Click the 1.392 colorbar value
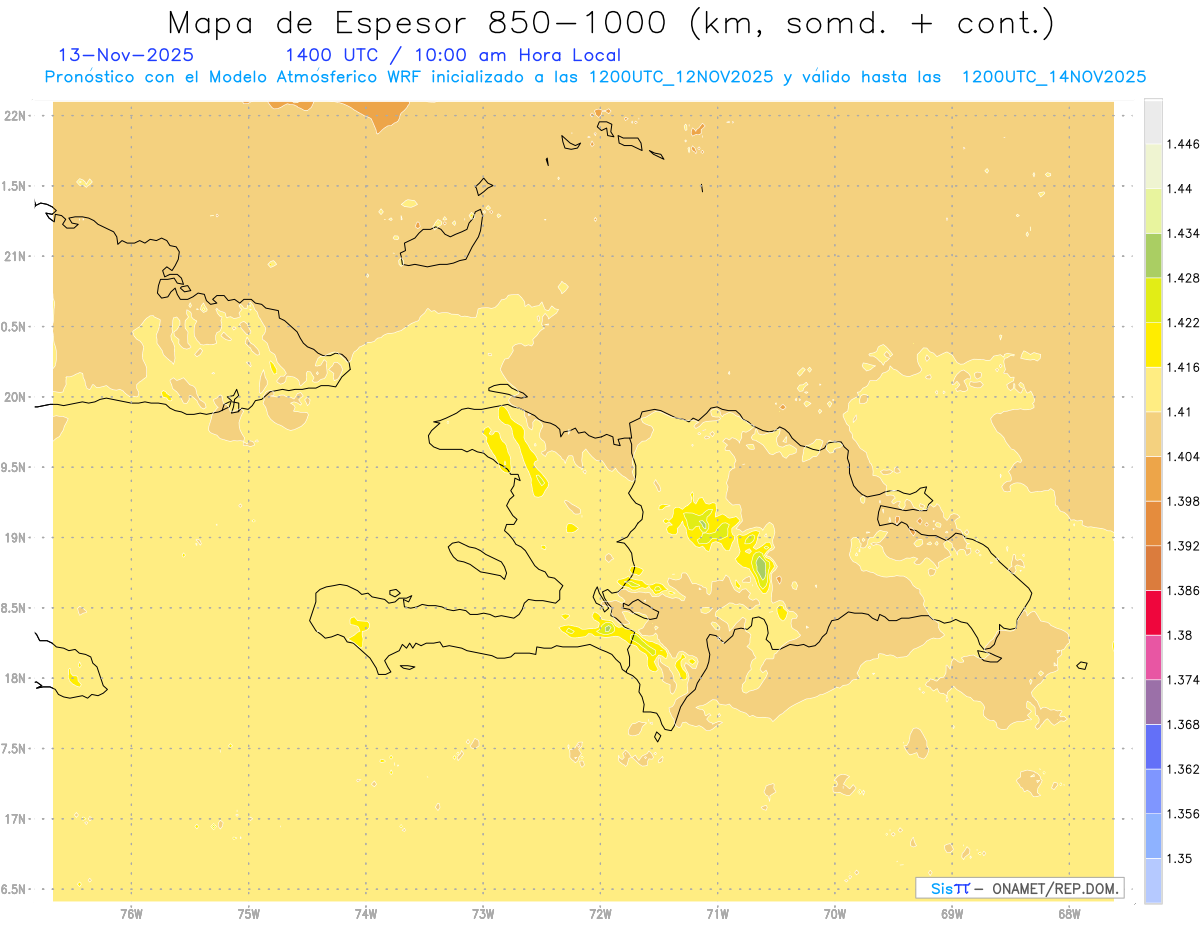 pyautogui.click(x=1185, y=546)
